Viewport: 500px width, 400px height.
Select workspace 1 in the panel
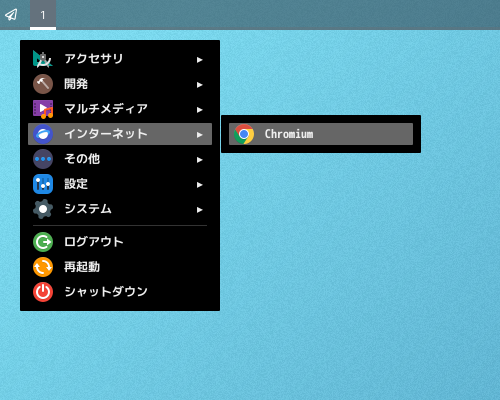[43, 15]
